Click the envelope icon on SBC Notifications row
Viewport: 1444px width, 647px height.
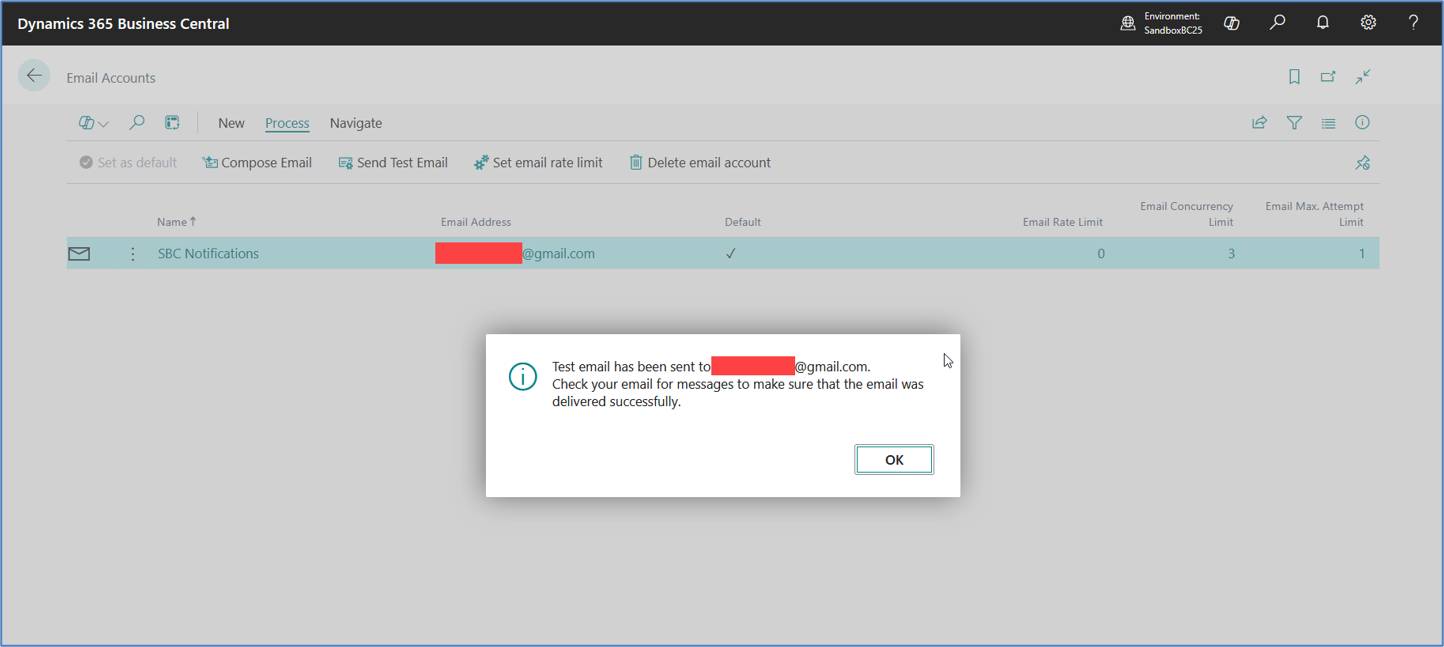(79, 254)
